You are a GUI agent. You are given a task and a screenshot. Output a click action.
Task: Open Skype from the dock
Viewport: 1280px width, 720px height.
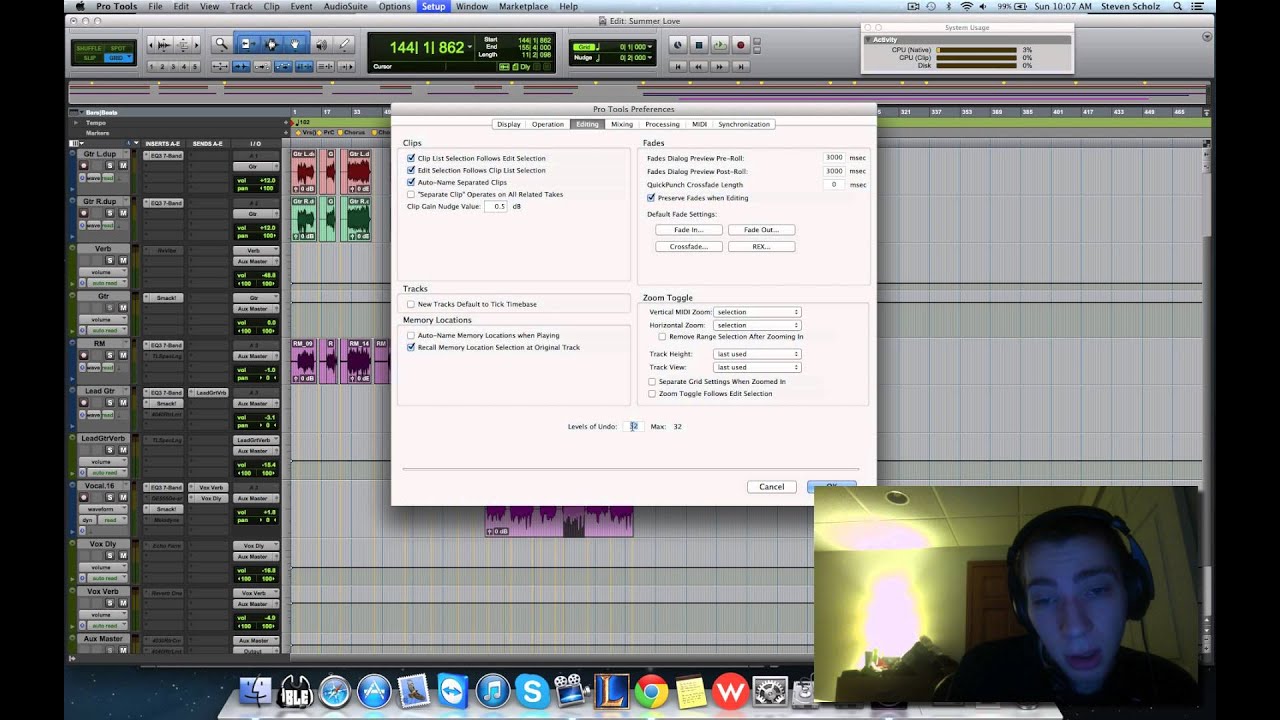(x=531, y=692)
